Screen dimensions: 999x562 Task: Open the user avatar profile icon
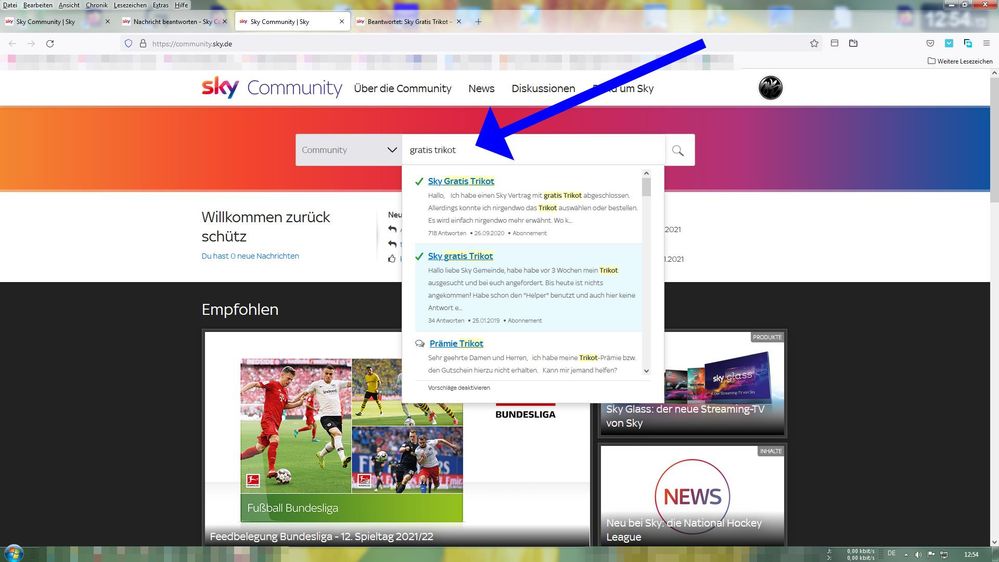(770, 88)
